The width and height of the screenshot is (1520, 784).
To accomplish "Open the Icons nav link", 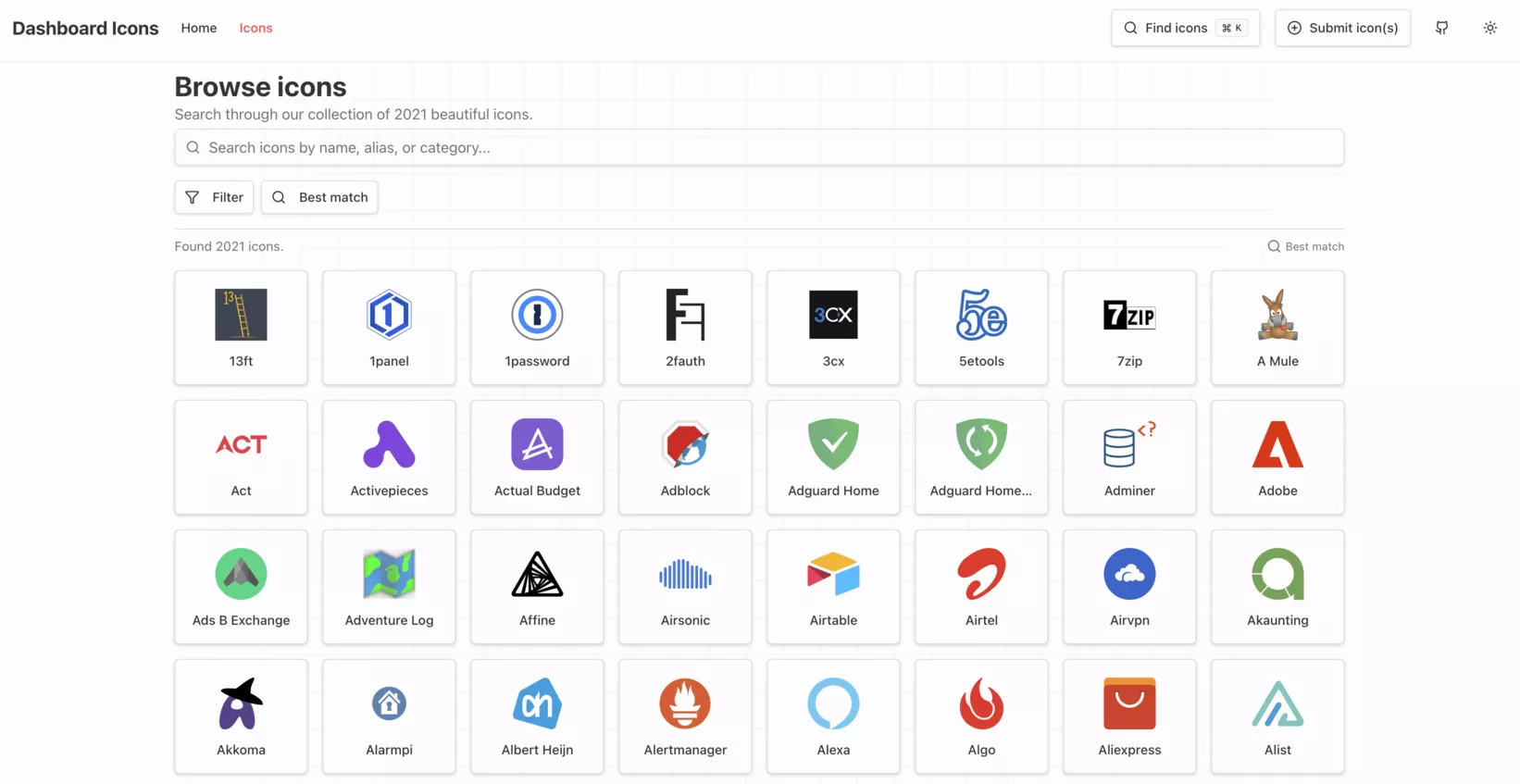I will click(255, 28).
